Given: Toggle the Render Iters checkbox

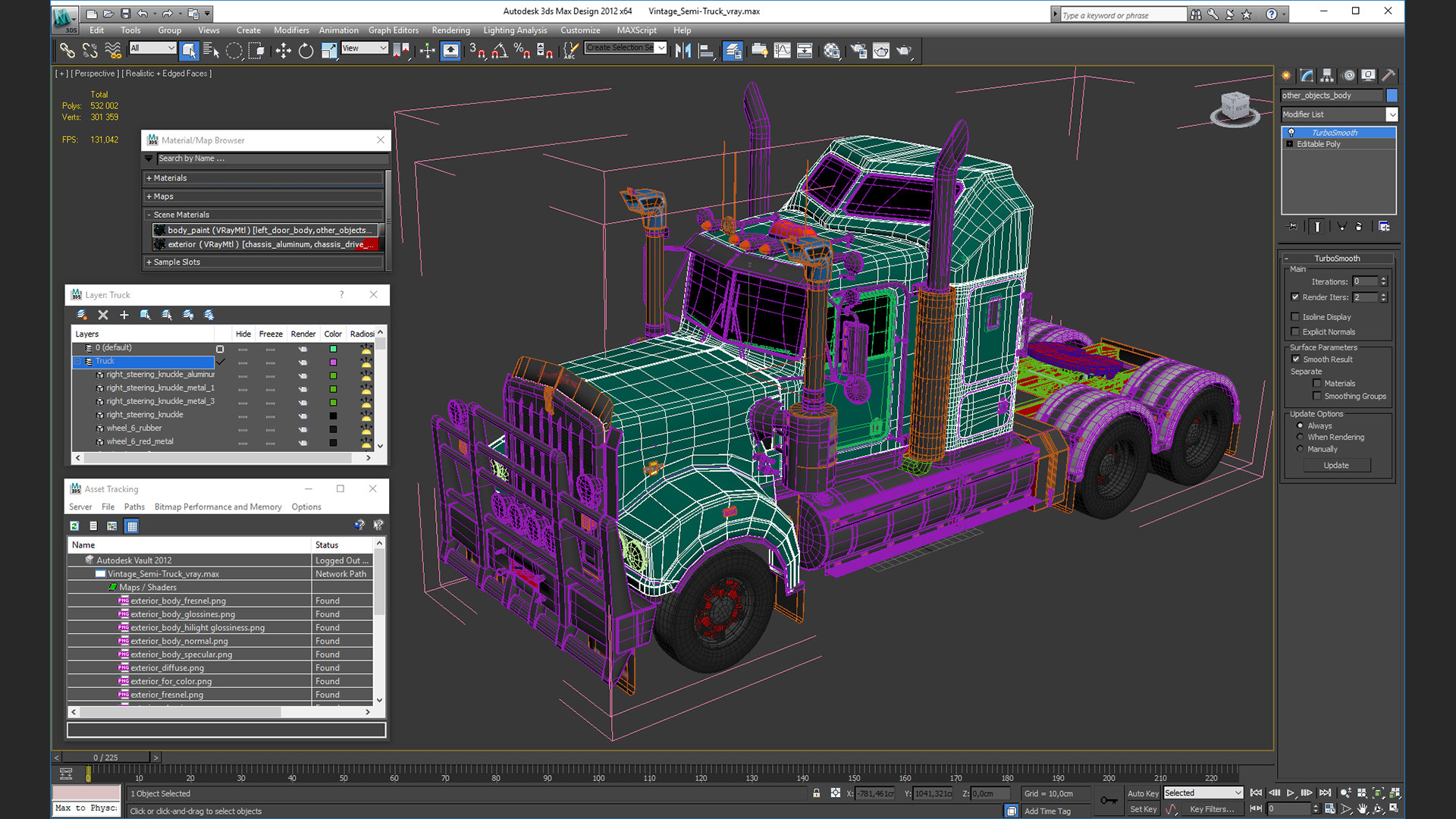Looking at the screenshot, I should click(x=1295, y=297).
